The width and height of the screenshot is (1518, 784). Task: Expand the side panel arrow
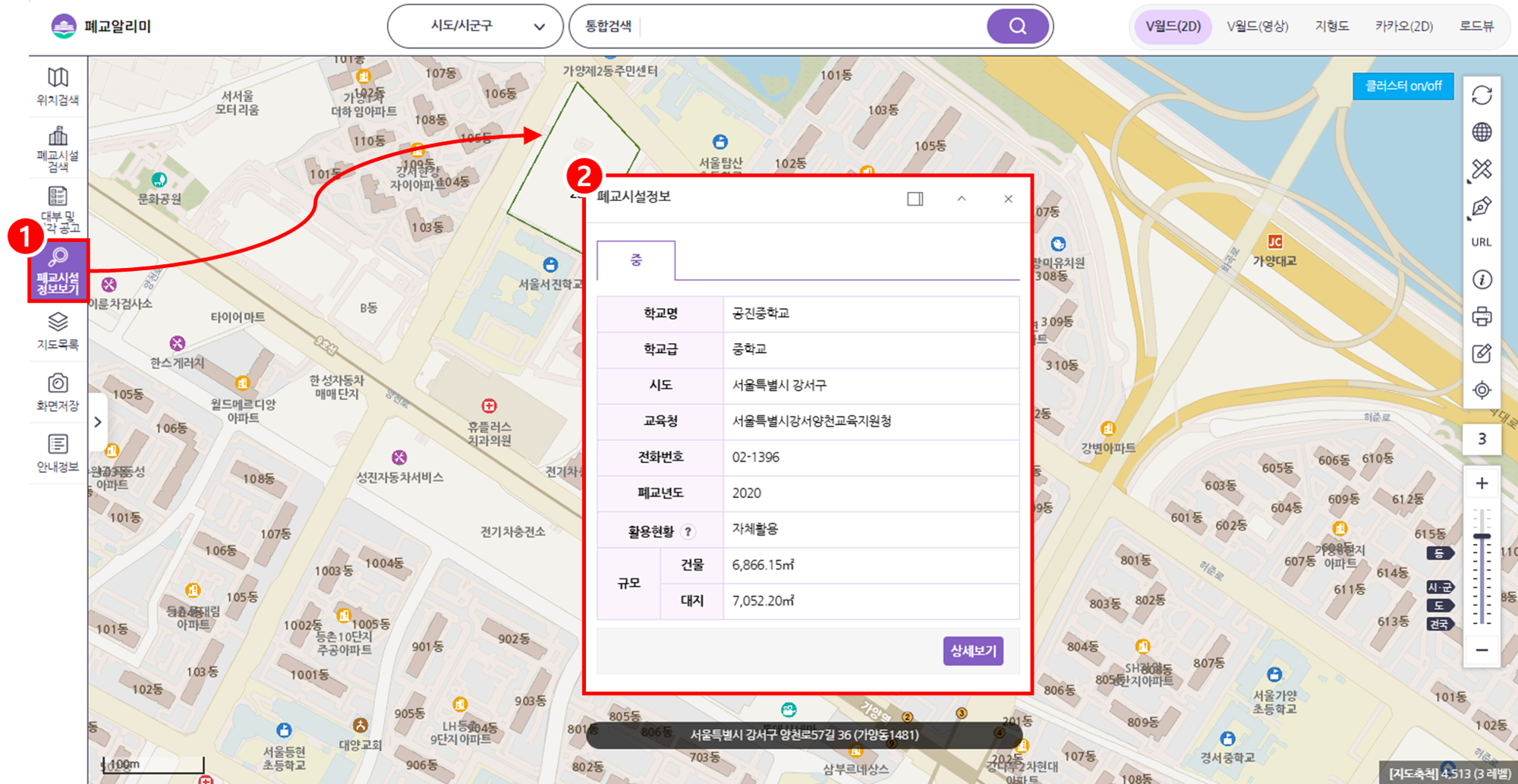coord(97,423)
